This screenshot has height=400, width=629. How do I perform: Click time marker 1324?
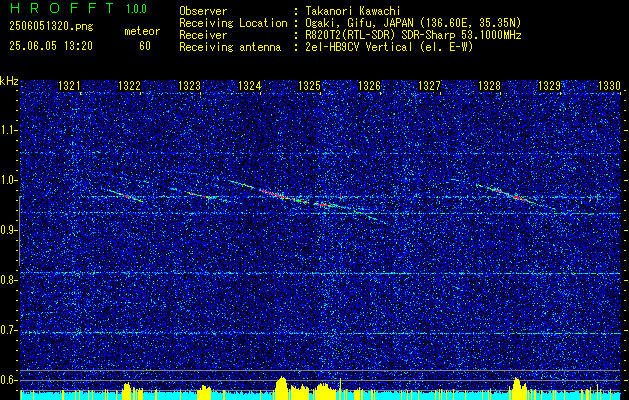point(250,86)
